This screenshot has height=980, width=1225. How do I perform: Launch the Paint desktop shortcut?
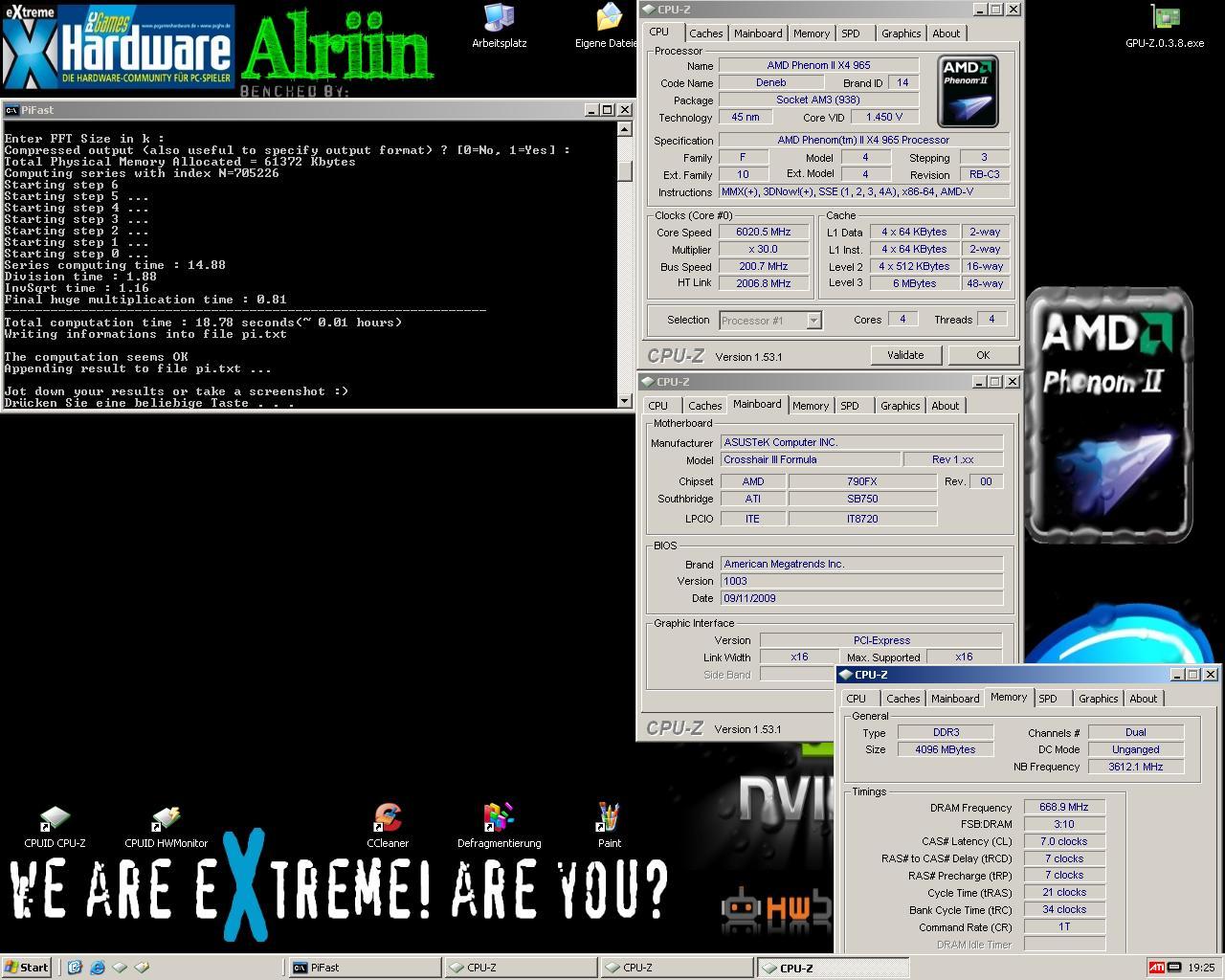pyautogui.click(x=610, y=827)
